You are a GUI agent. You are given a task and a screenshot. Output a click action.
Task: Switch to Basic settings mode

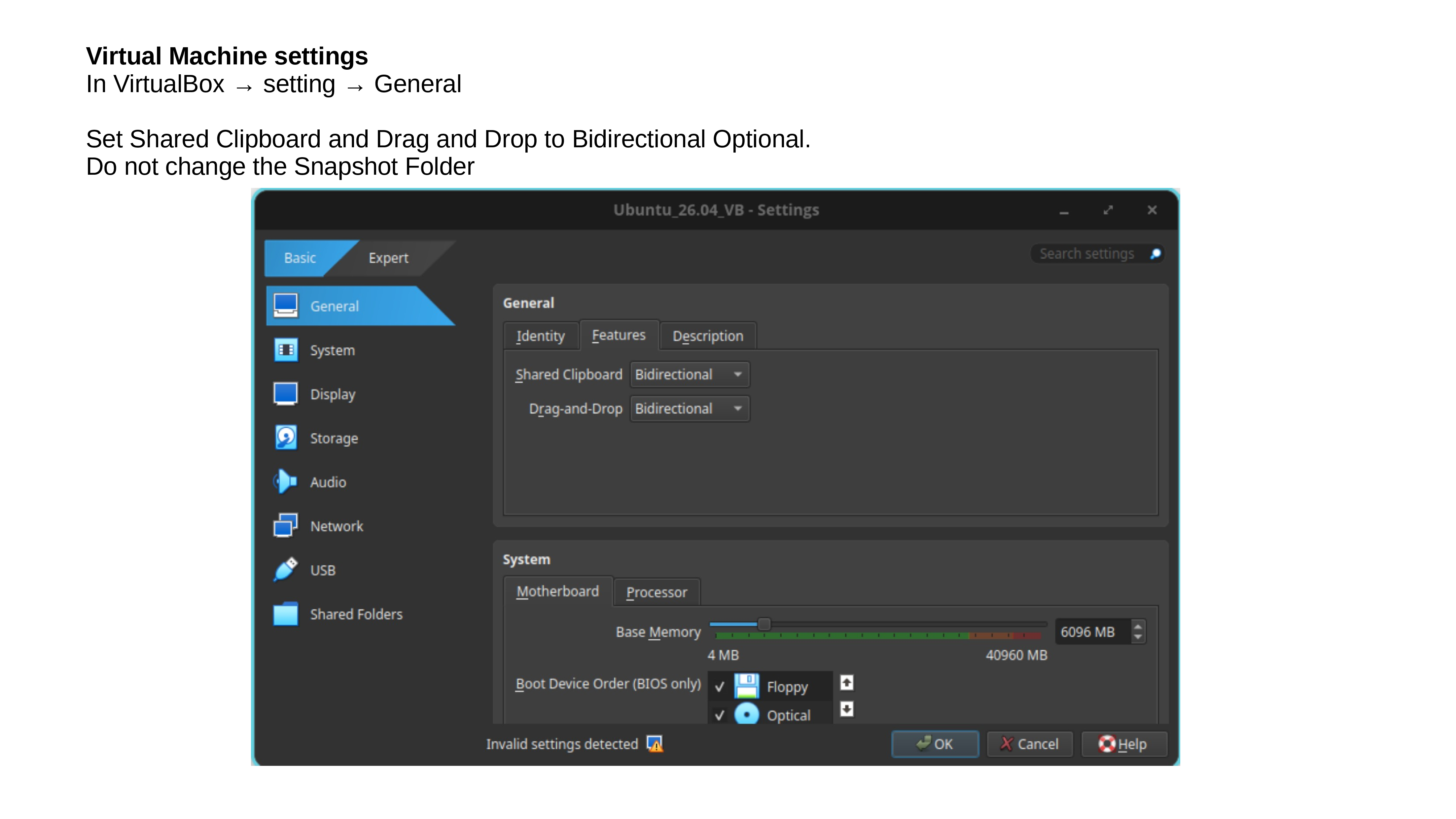tap(300, 258)
